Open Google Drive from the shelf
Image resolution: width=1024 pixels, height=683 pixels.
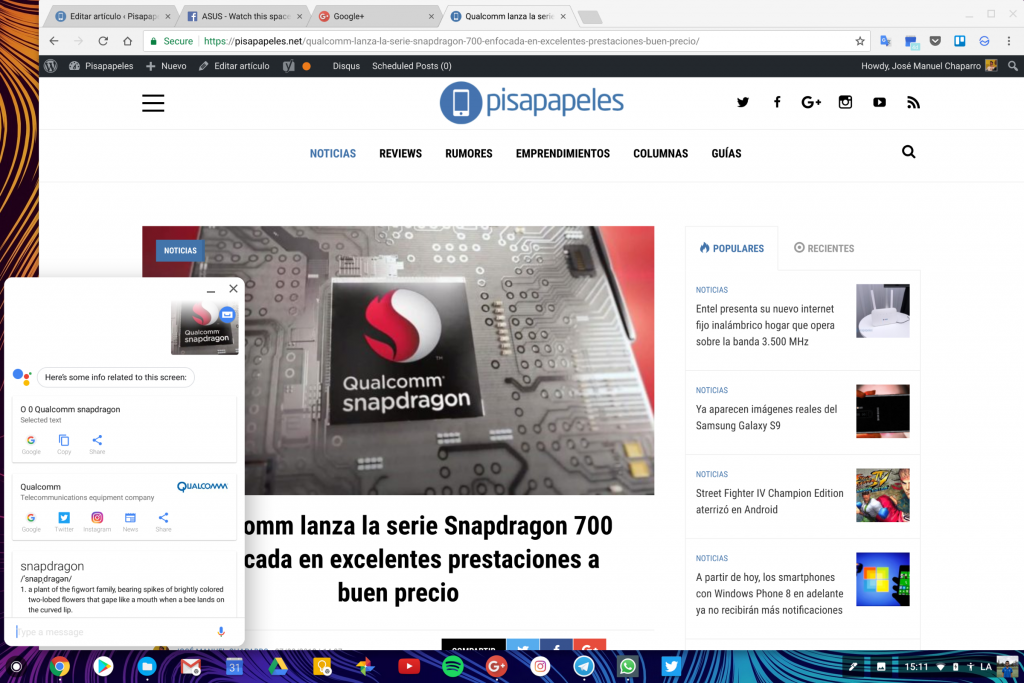click(x=278, y=666)
